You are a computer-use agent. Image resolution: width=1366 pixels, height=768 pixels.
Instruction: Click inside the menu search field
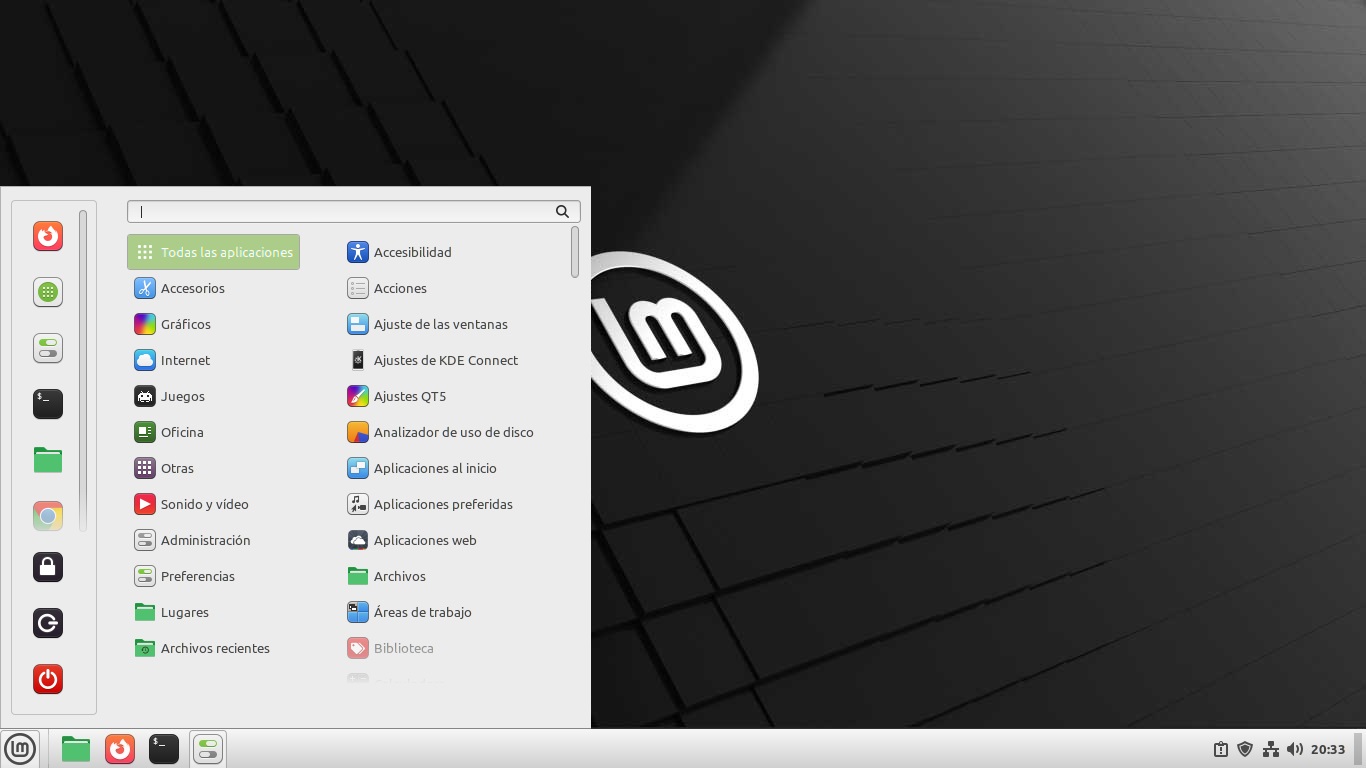click(x=353, y=211)
